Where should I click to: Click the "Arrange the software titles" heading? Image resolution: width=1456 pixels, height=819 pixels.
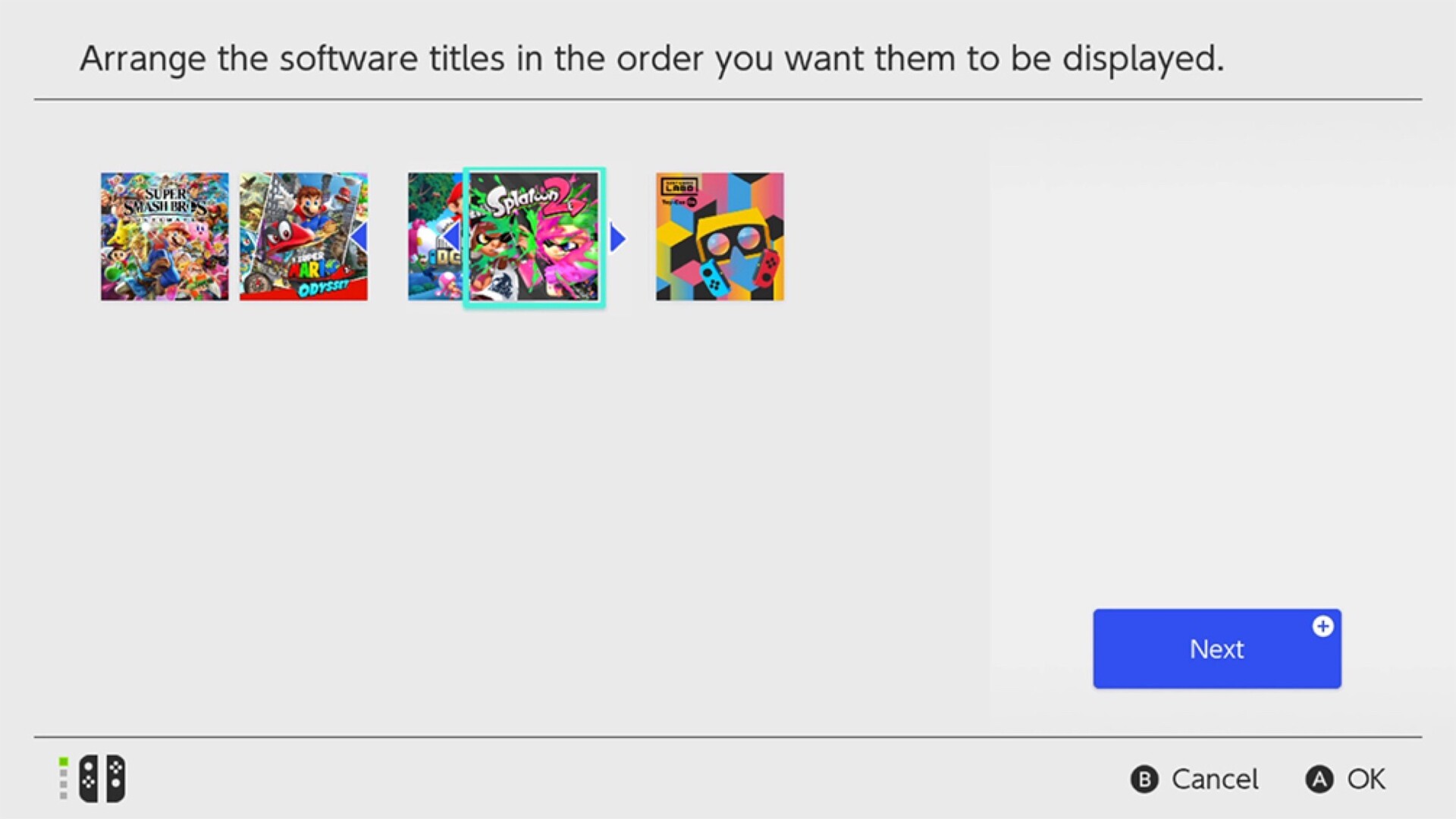pyautogui.click(x=651, y=58)
